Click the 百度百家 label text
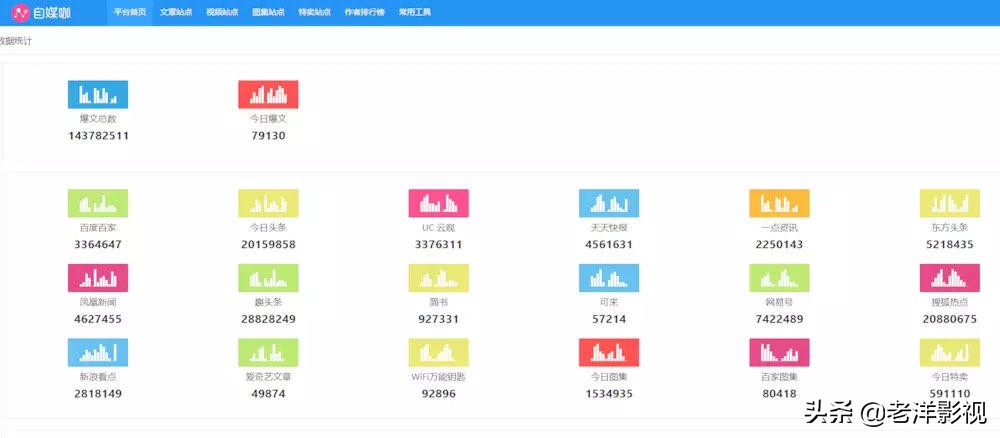 tap(98, 228)
